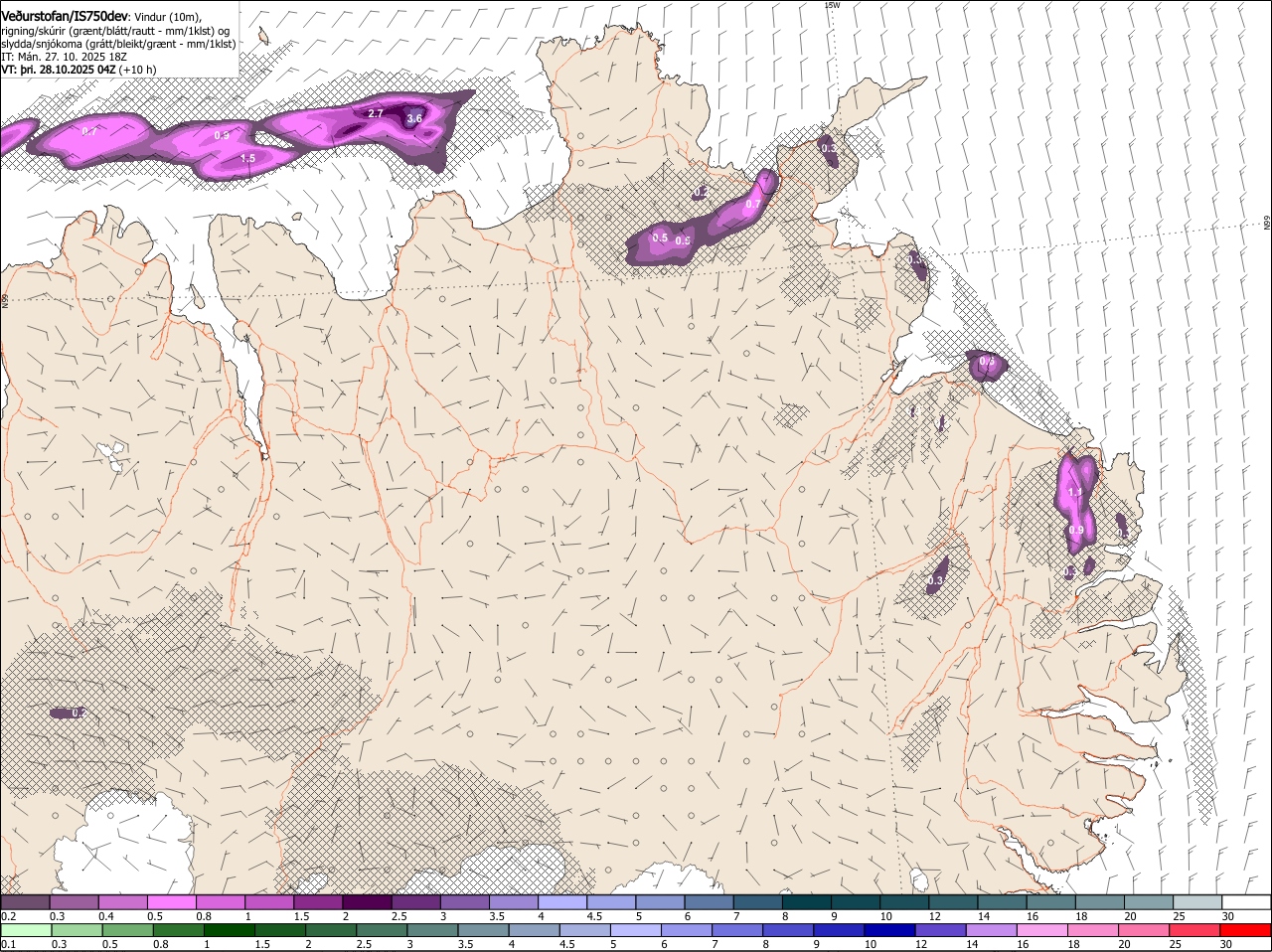The image size is (1272, 952).
Task: Select the darkest purple 2 snow legend swatch
Action: click(367, 901)
